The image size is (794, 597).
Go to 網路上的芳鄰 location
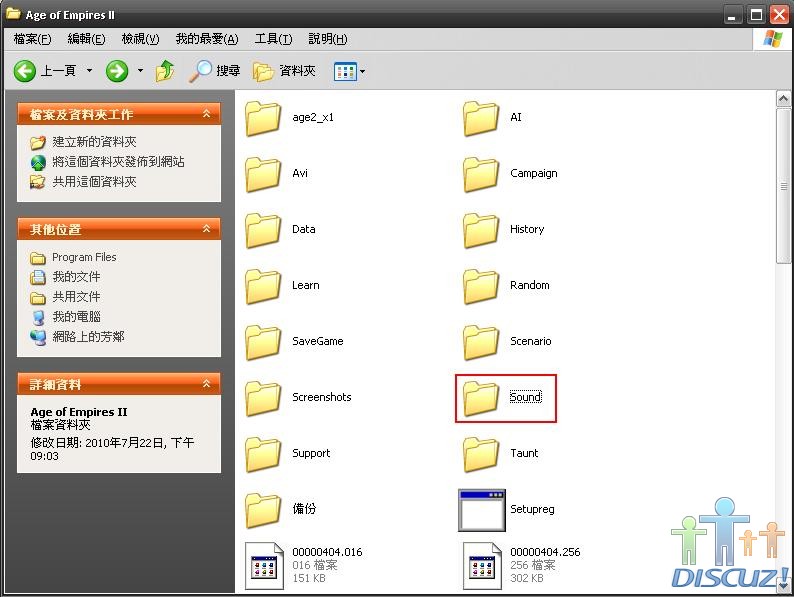point(89,337)
